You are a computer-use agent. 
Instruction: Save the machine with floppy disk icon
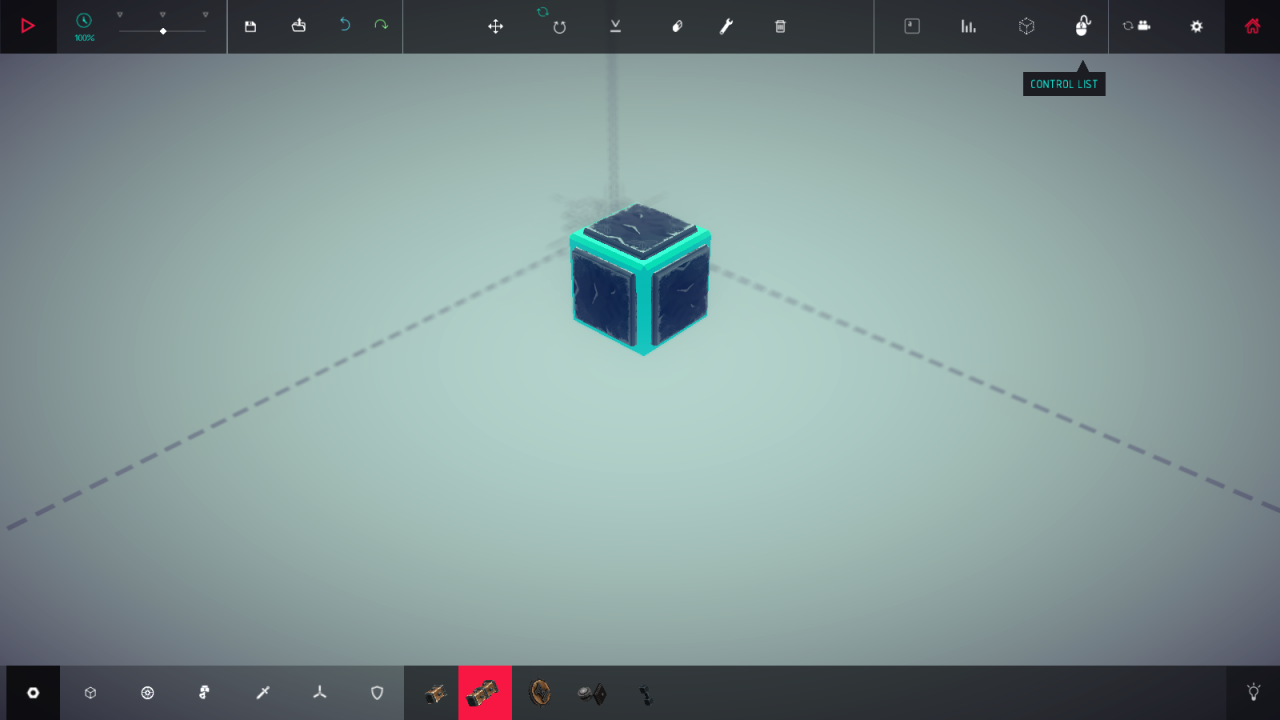[250, 26]
